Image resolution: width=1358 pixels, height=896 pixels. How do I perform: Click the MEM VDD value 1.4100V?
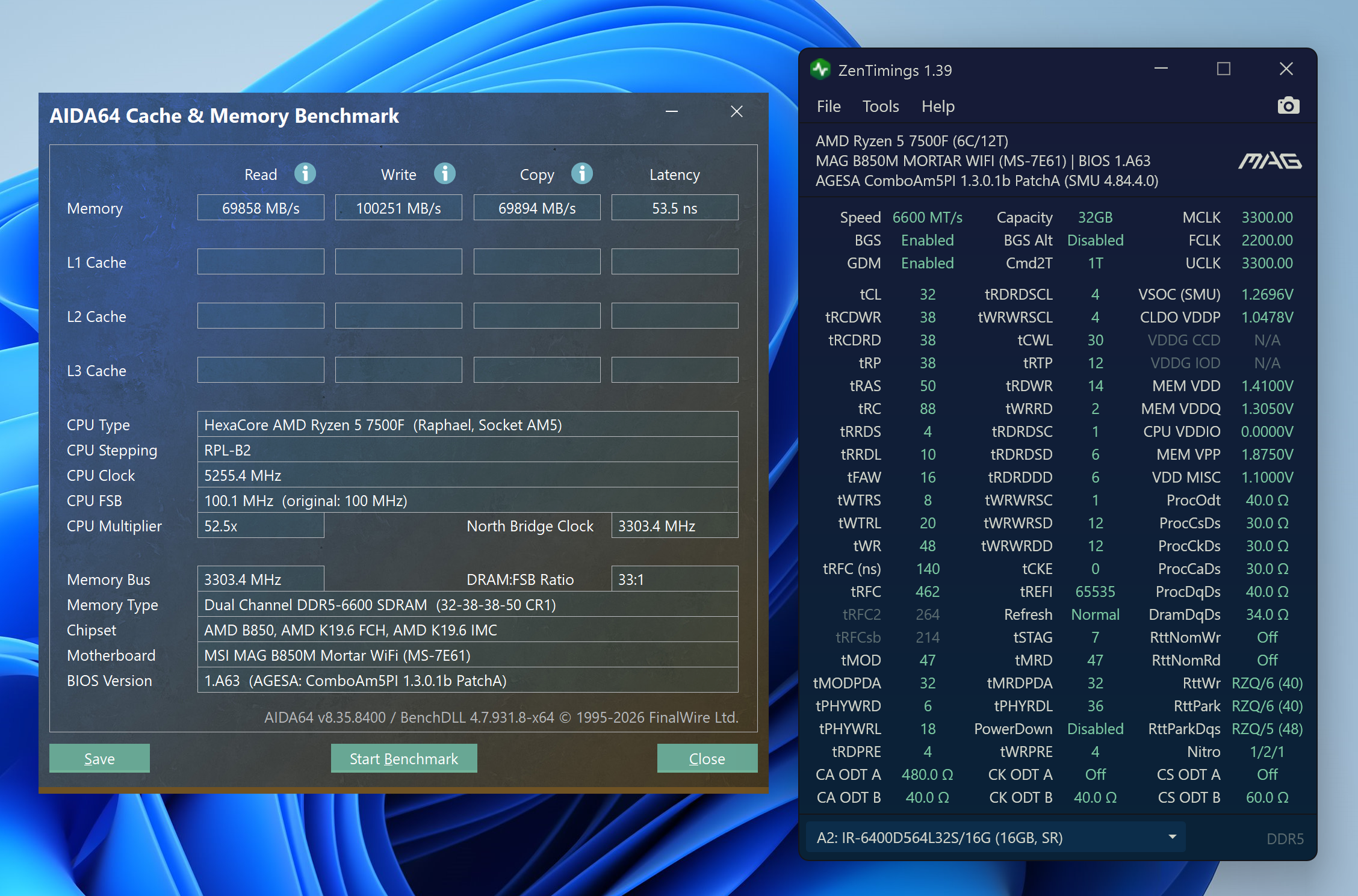1267,386
